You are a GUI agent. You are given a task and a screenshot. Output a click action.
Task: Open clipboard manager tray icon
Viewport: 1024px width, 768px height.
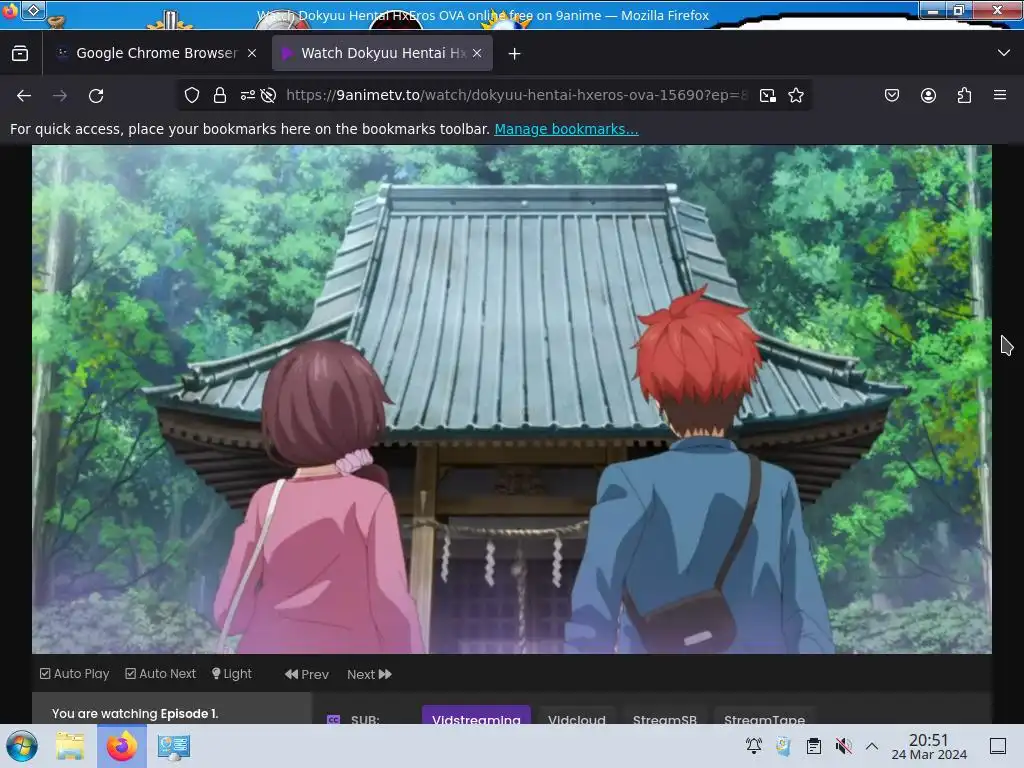pos(814,746)
